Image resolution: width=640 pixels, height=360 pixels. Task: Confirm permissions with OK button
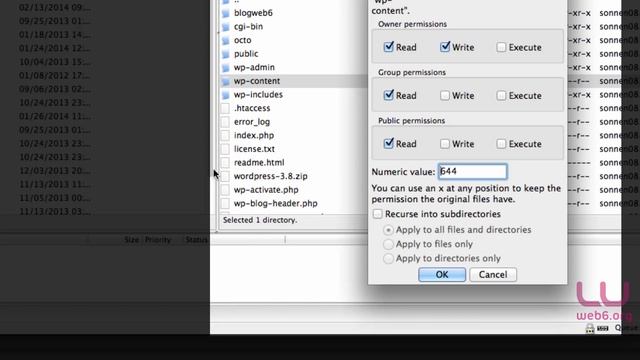click(442, 275)
